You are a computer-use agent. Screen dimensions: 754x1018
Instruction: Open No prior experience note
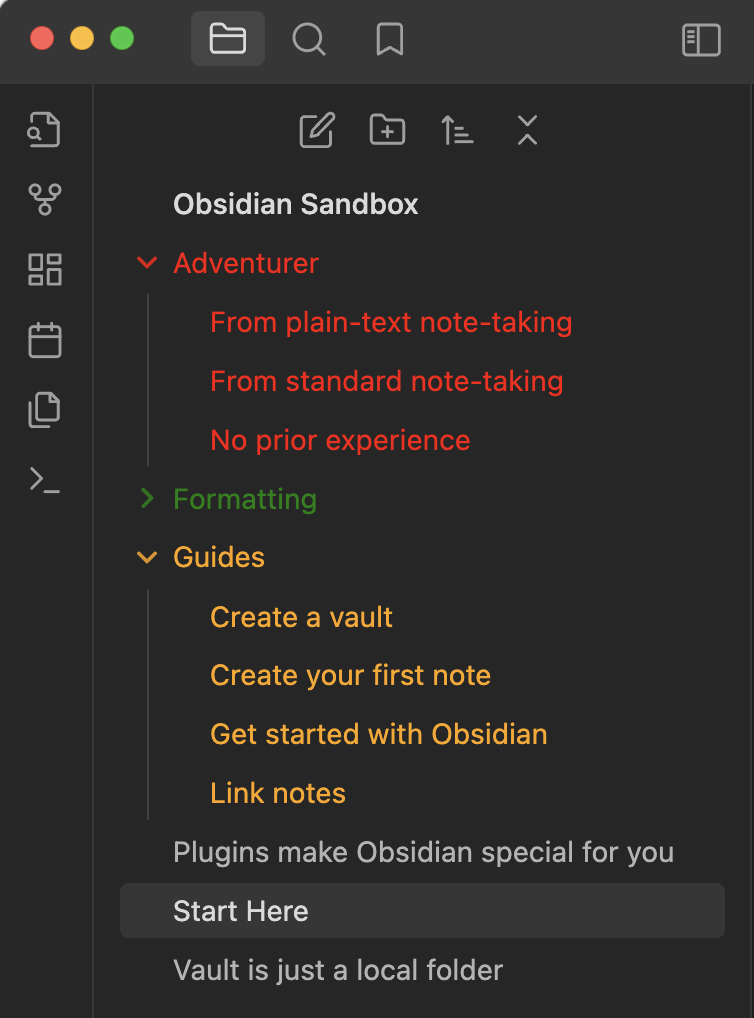pyautogui.click(x=340, y=440)
